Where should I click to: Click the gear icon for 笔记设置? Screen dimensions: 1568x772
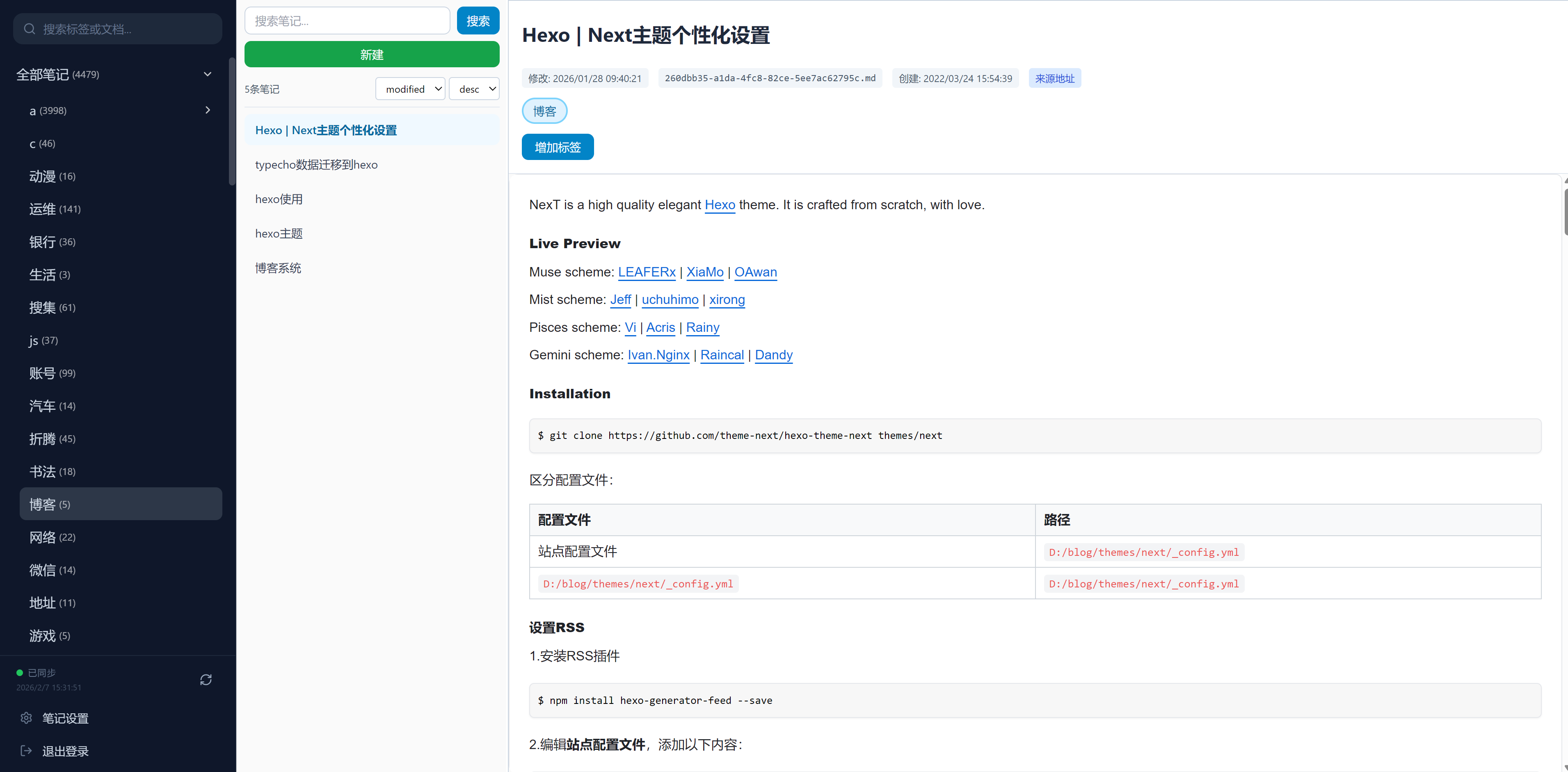pos(26,718)
